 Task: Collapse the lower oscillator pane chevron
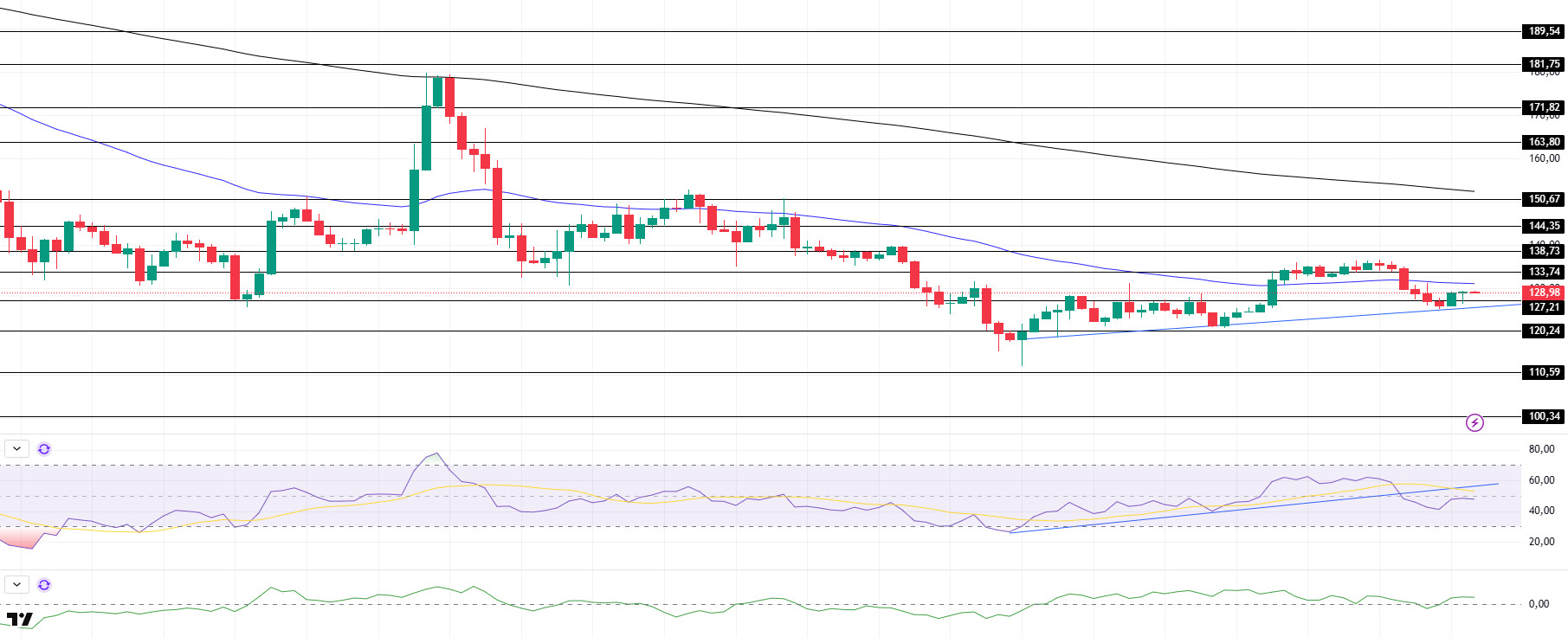coord(17,585)
